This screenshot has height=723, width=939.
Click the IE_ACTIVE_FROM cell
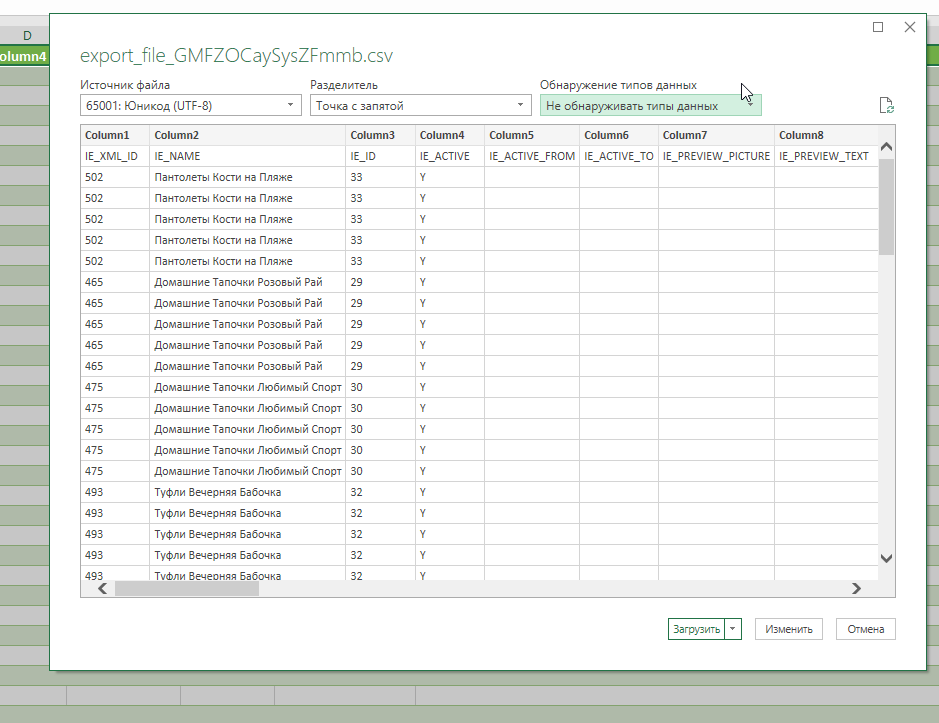532,156
